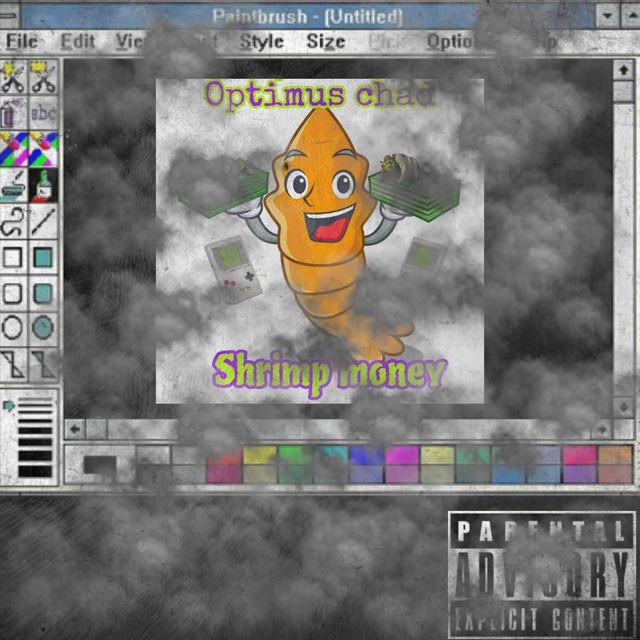The image size is (640, 640).
Task: Choose the Paint Roller fill tool
Action: coord(13,185)
